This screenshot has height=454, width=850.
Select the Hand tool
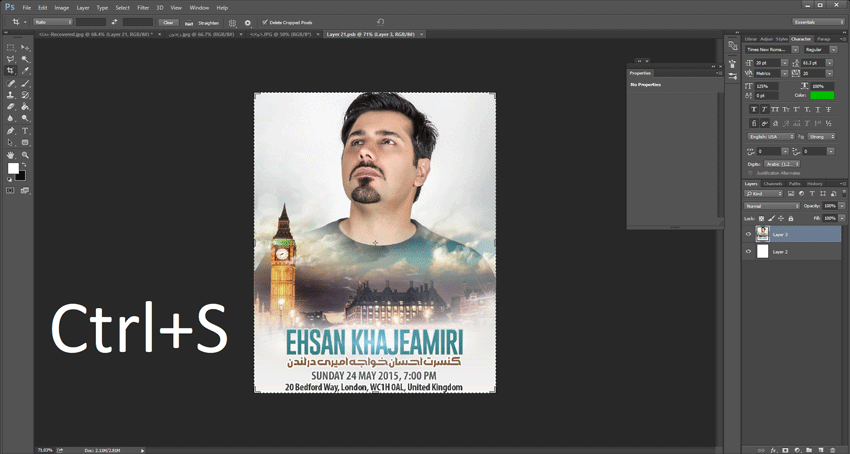(10, 155)
